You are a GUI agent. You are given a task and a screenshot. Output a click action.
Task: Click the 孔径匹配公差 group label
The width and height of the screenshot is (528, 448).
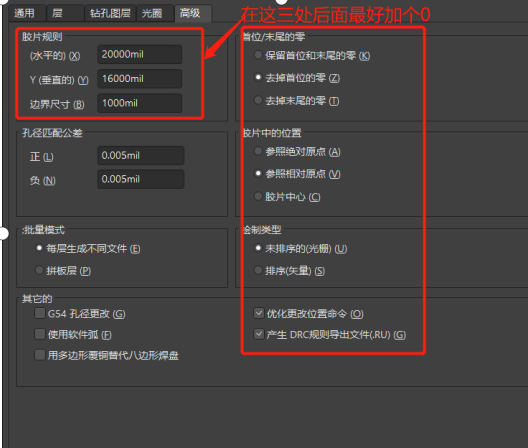[x=52, y=133]
